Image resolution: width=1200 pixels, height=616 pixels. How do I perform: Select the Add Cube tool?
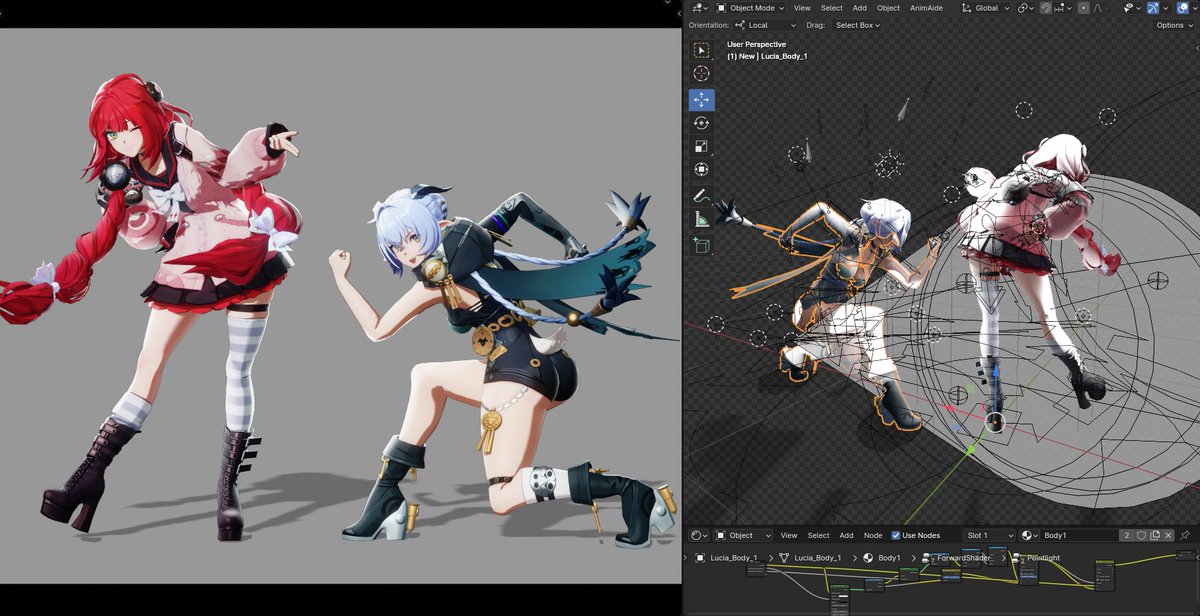(x=701, y=245)
